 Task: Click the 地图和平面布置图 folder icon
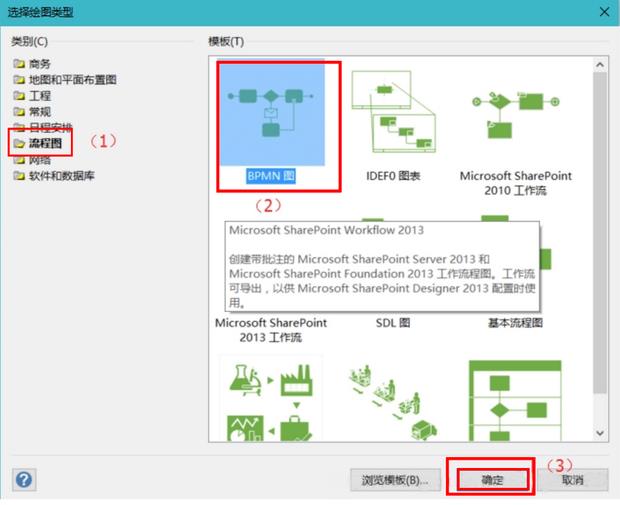19,80
